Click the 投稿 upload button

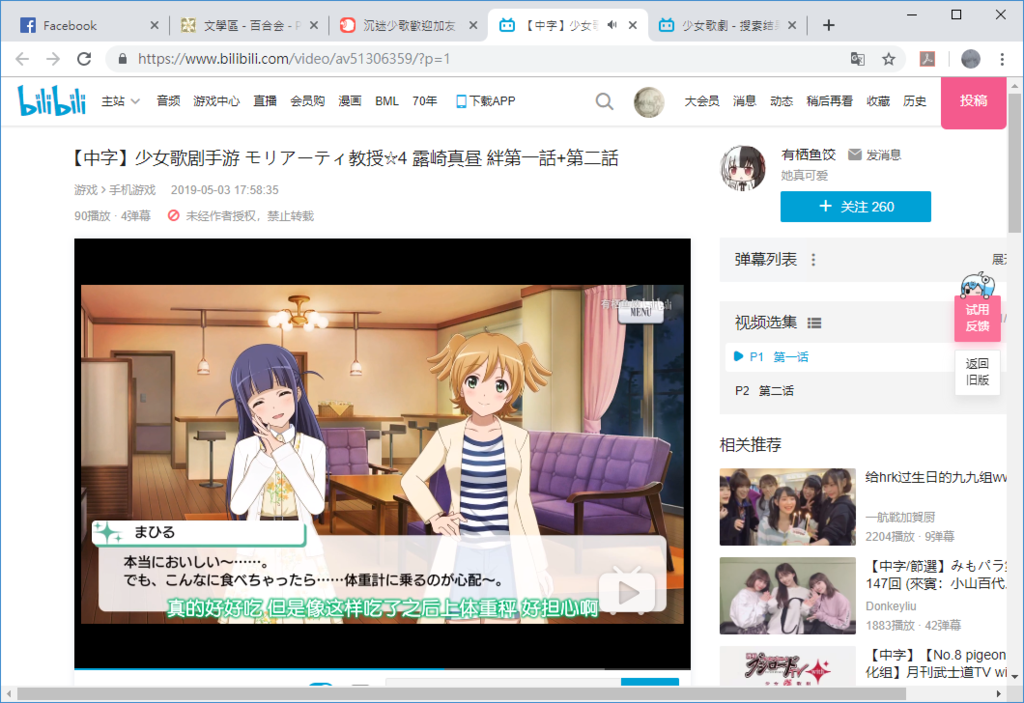coord(973,102)
